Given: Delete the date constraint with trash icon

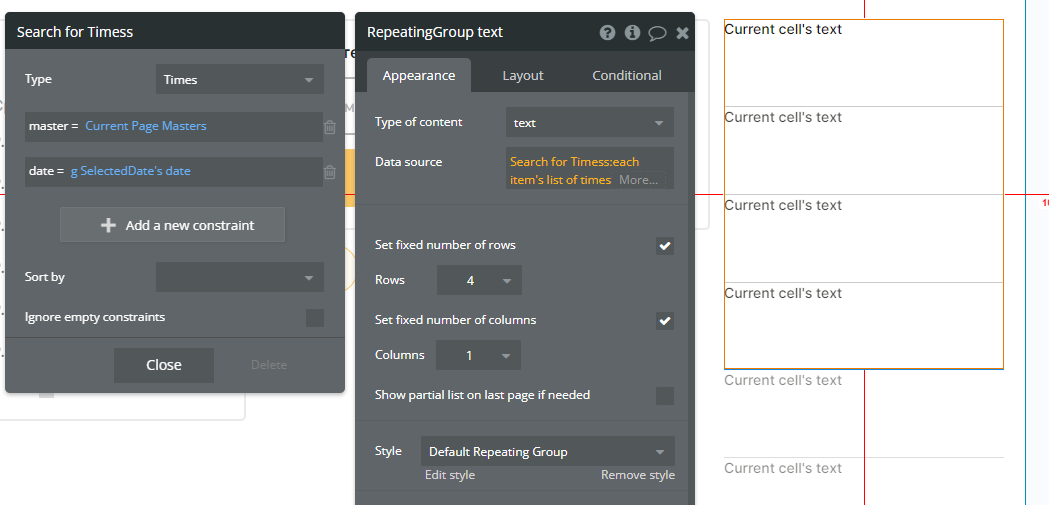Looking at the screenshot, I should [330, 172].
